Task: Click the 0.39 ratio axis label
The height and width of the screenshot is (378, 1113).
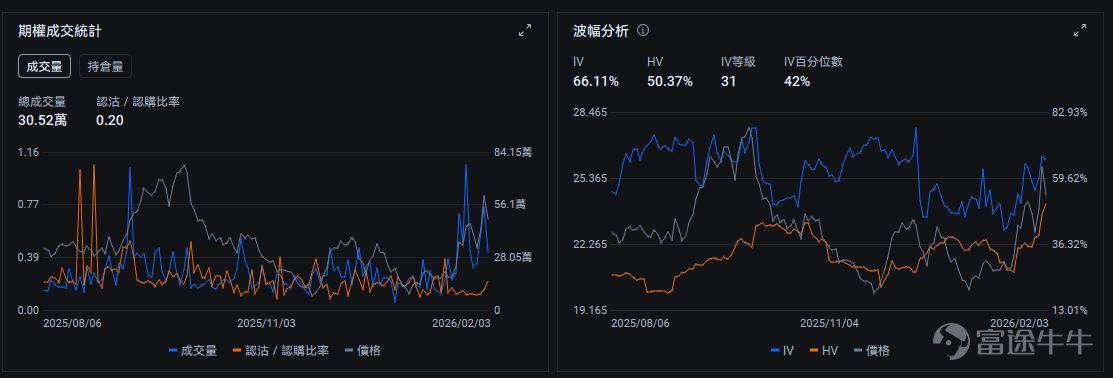Action: [28, 257]
